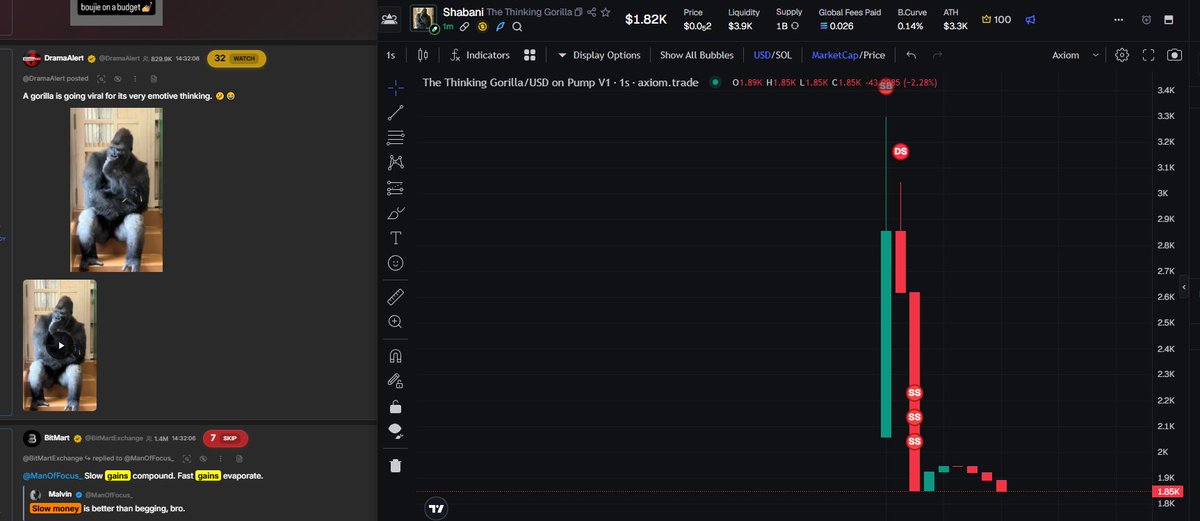Select the crosshair cursor tool

point(395,87)
